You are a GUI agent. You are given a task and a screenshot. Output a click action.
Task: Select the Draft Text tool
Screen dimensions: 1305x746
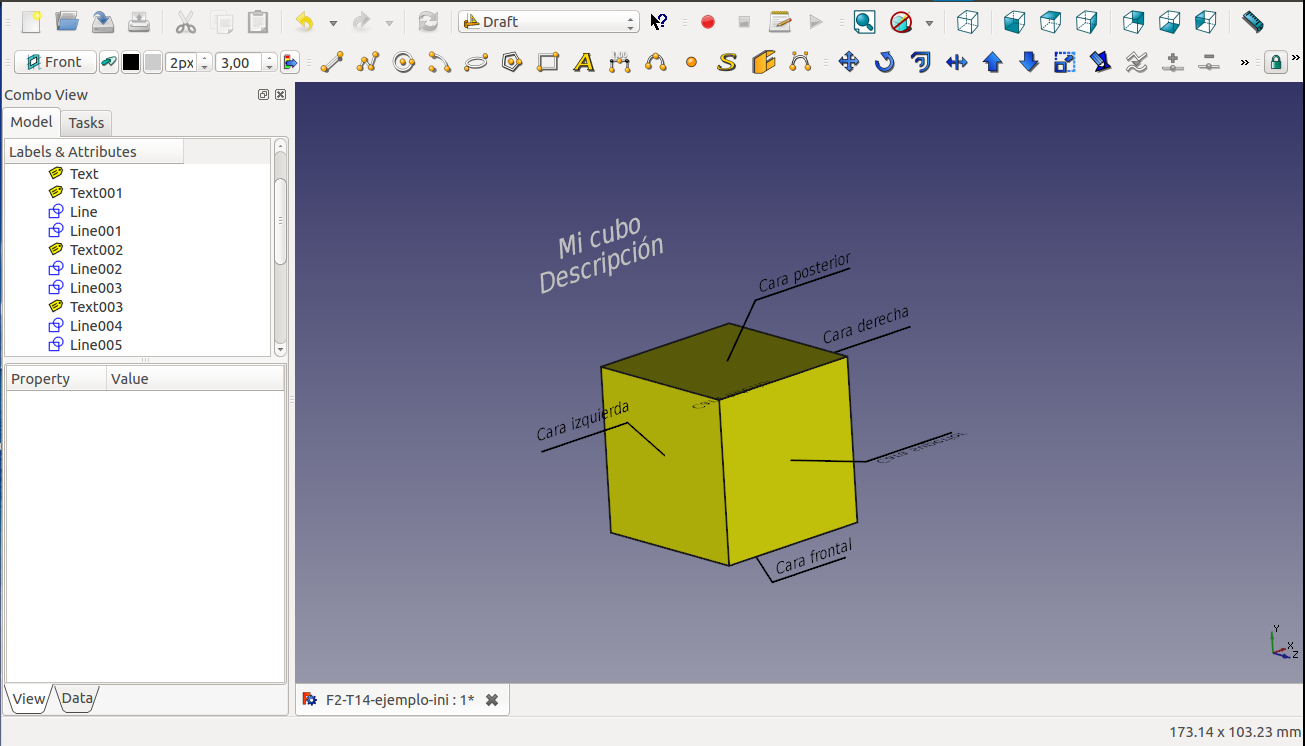584,63
